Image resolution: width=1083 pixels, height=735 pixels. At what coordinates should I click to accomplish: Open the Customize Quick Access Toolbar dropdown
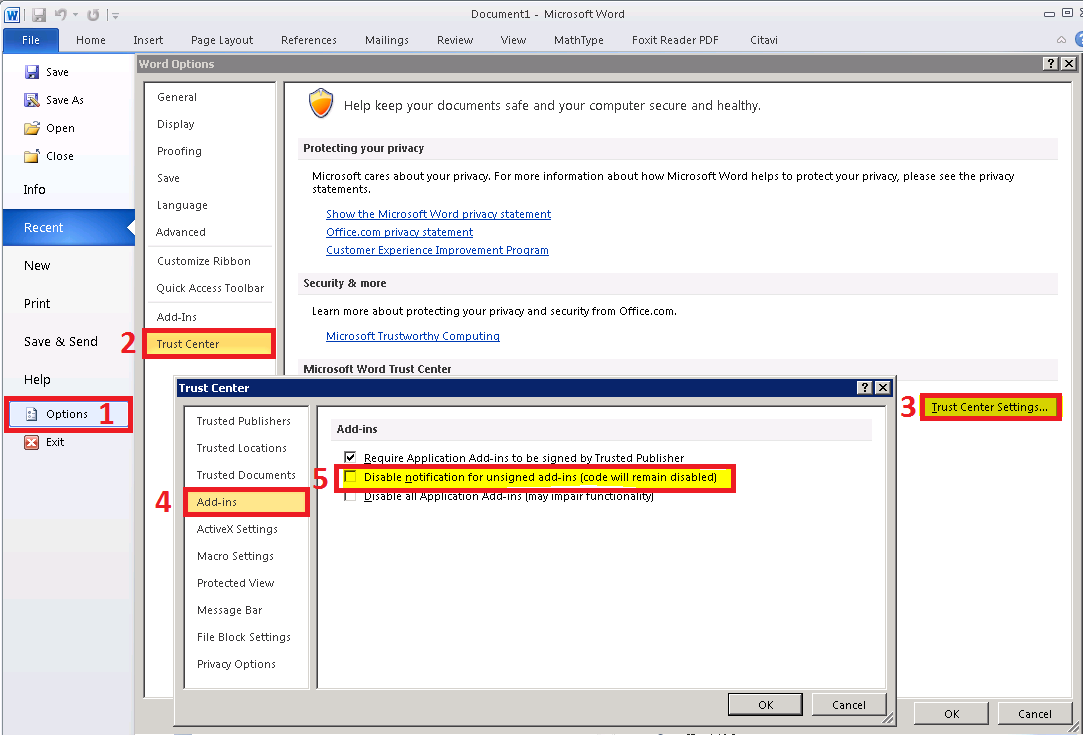pos(115,15)
